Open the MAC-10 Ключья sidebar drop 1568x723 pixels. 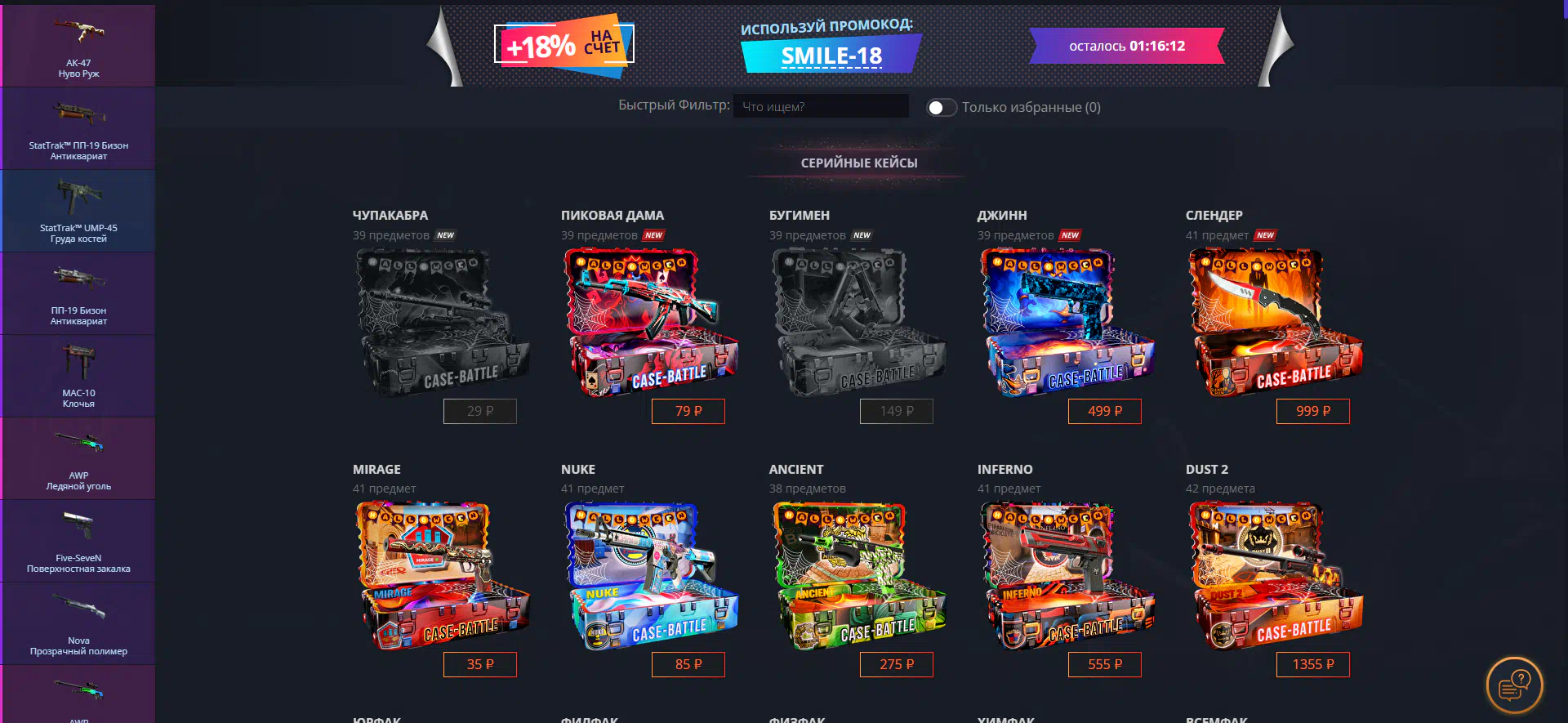pyautogui.click(x=78, y=376)
